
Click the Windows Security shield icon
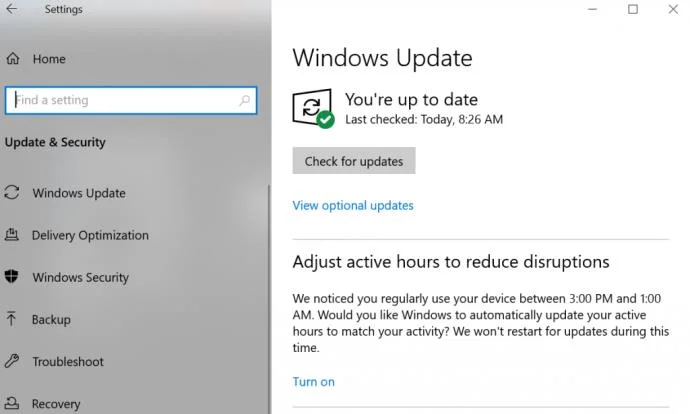click(x=11, y=277)
